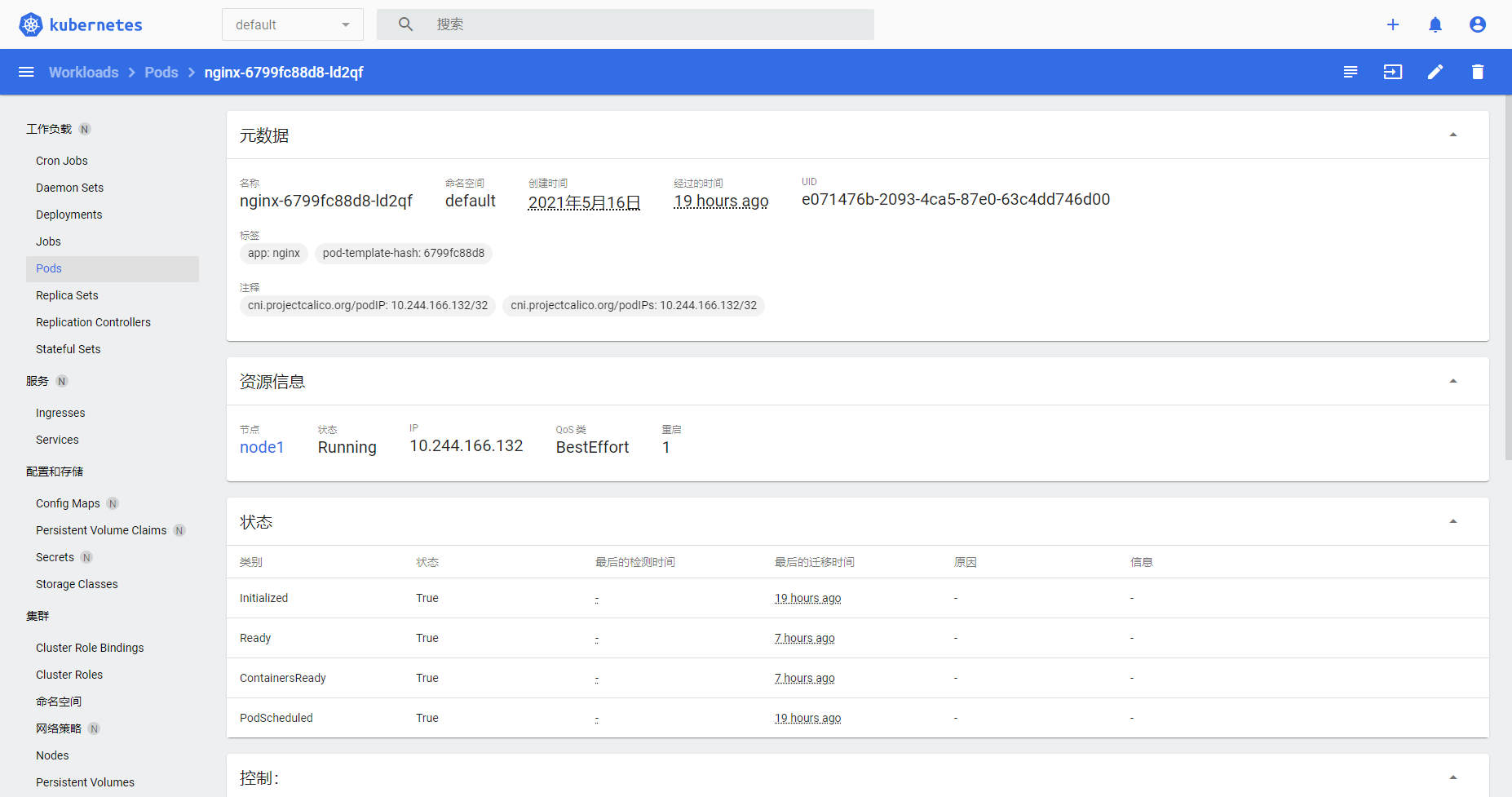
Task: Click the app: nginx label chip
Action: pyautogui.click(x=274, y=253)
